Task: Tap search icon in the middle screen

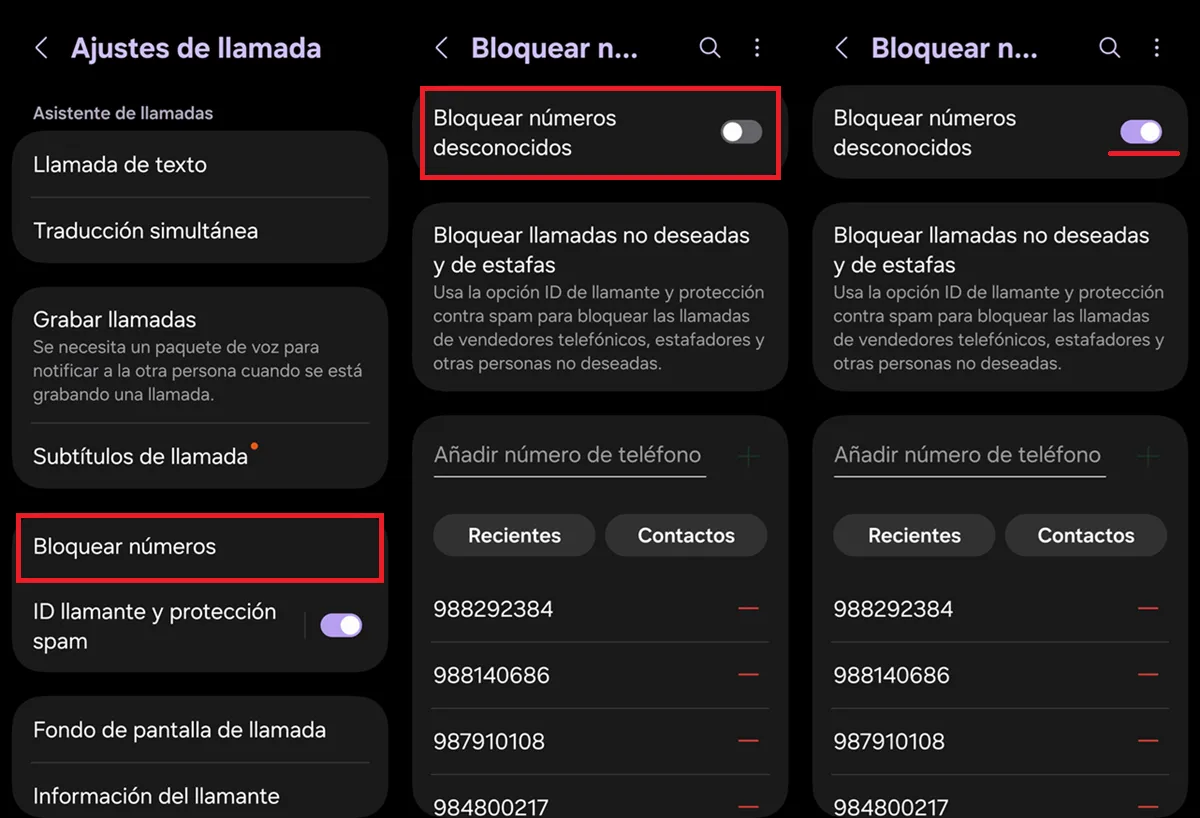Action: pyautogui.click(x=710, y=48)
